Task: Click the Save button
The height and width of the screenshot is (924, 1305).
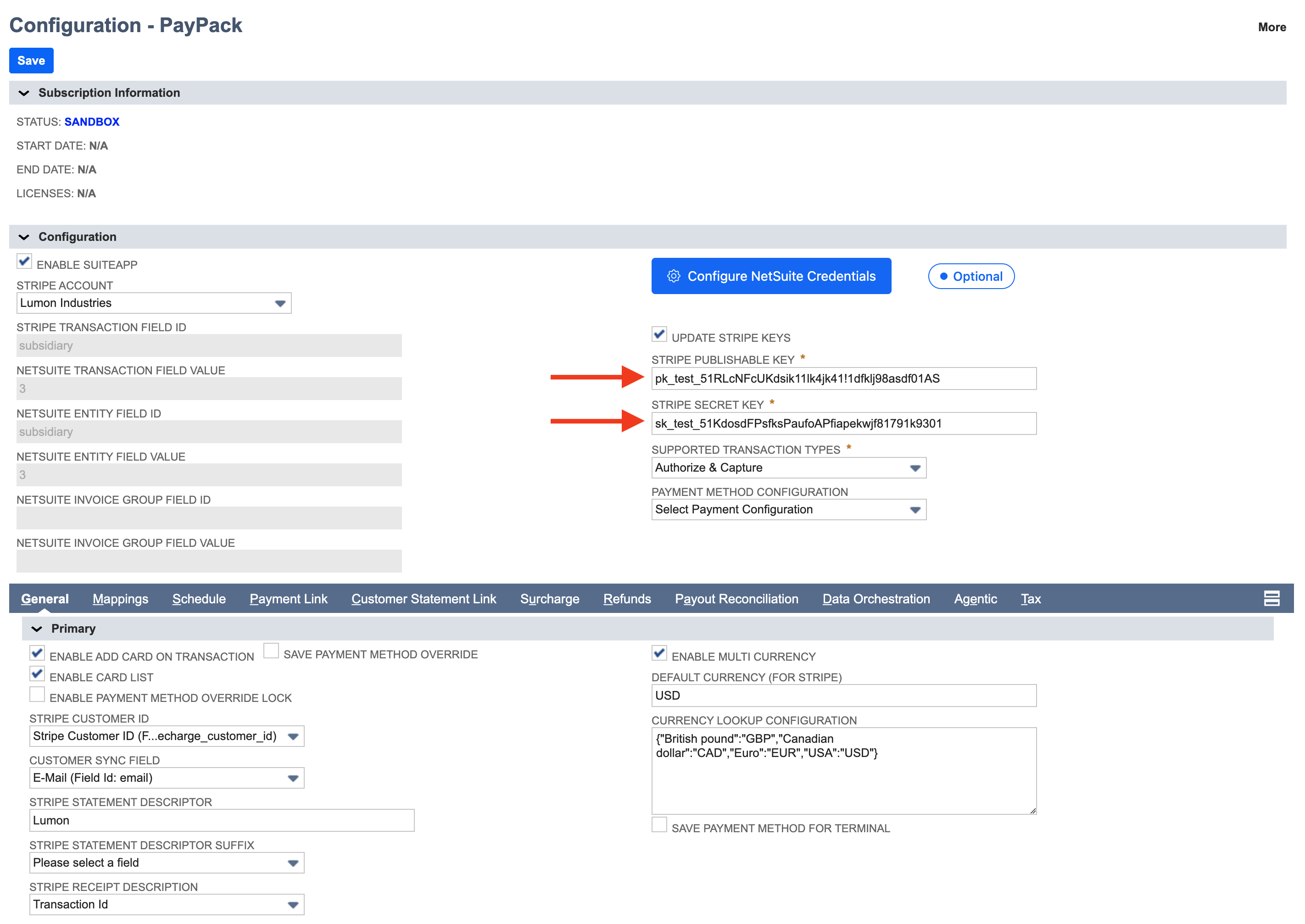Action: pos(31,60)
